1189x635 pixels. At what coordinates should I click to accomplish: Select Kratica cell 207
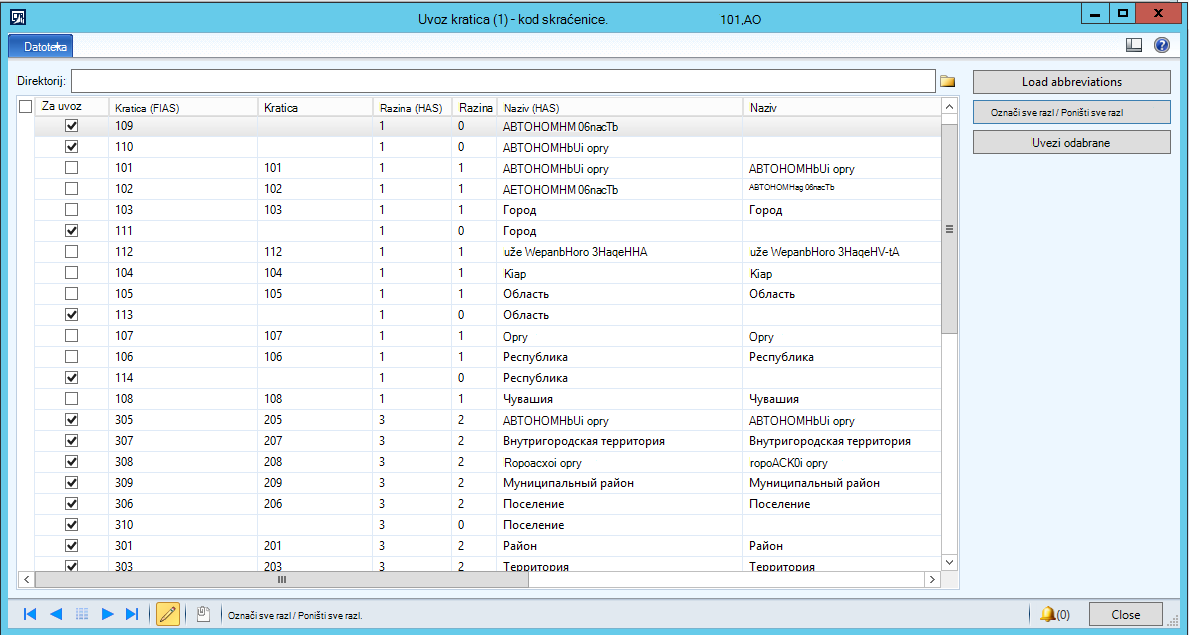315,440
